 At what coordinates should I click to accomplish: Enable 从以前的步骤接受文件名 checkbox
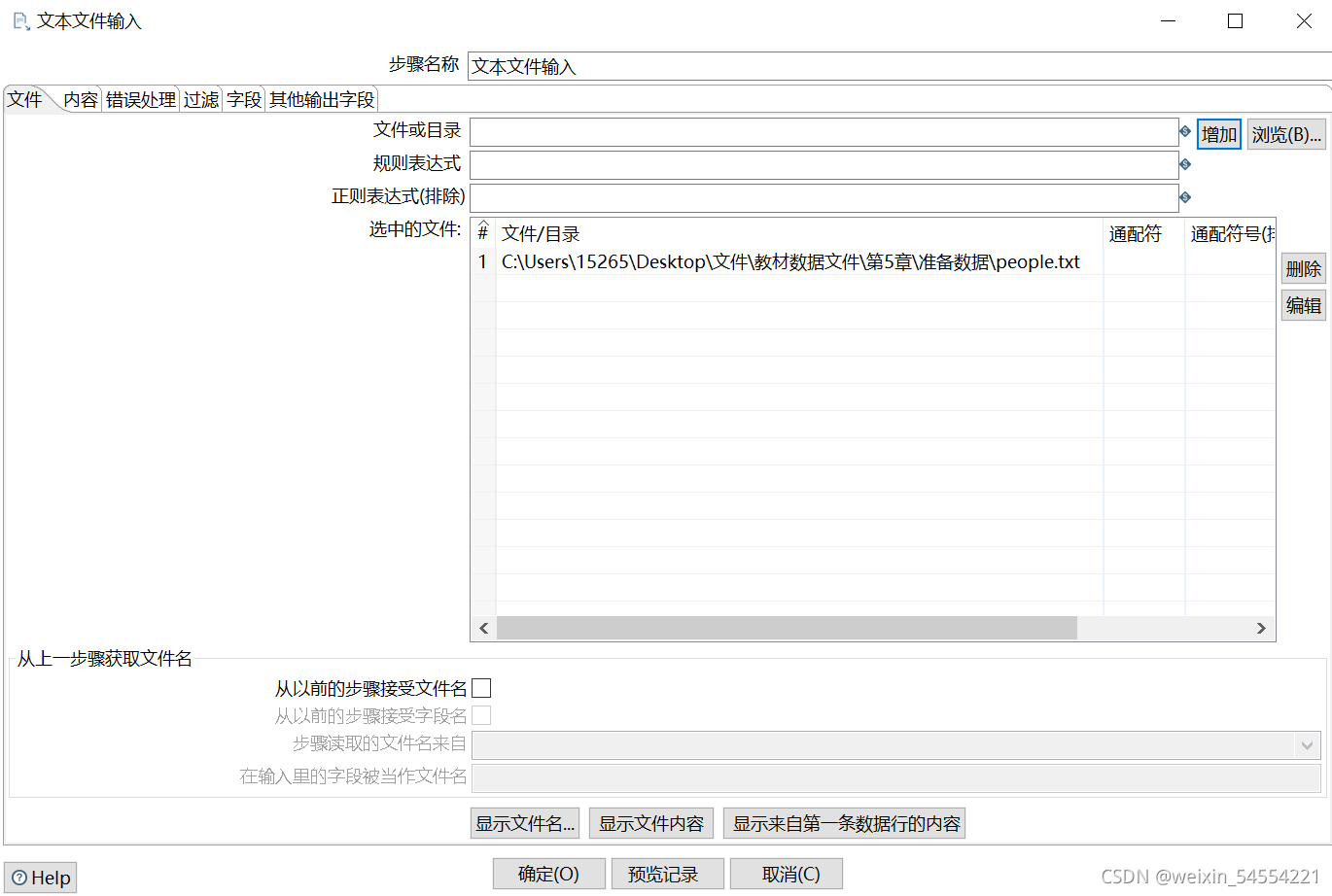pos(482,687)
